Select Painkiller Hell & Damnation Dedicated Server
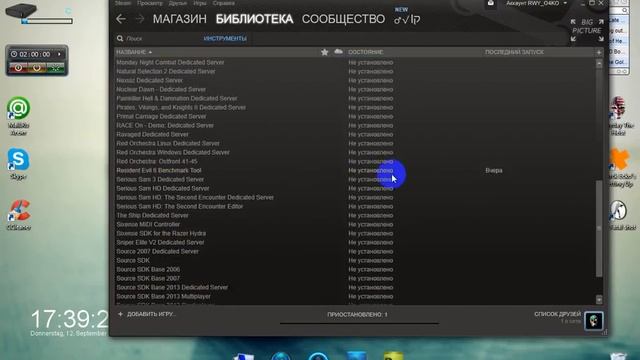 176,98
